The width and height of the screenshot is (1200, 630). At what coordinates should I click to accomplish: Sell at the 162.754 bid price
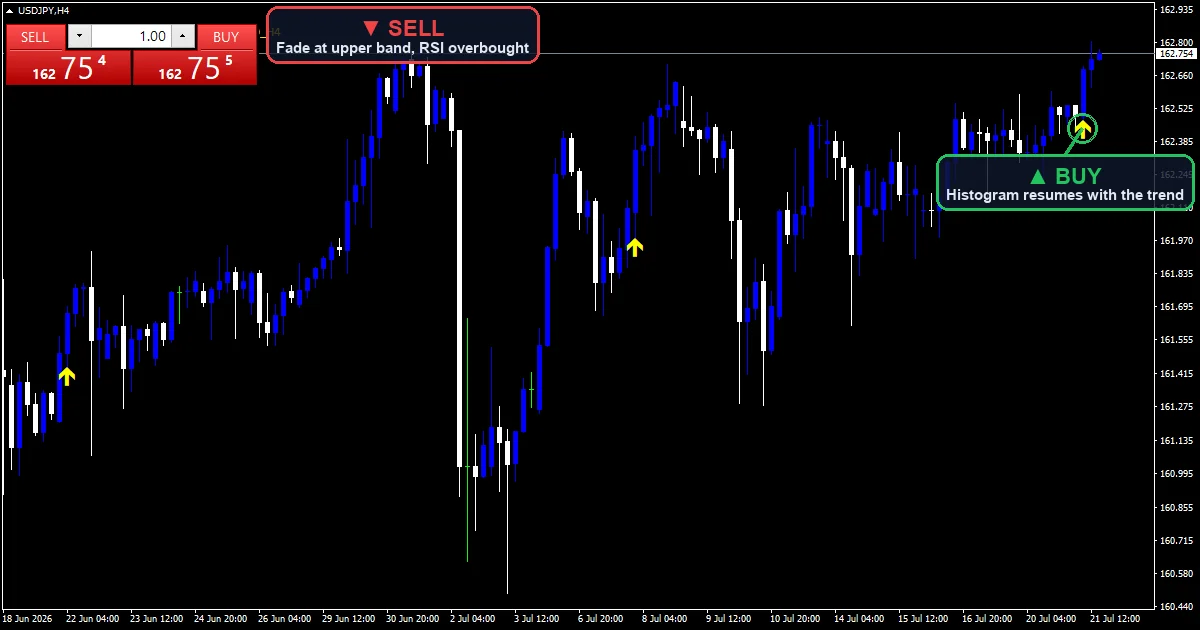tap(68, 68)
